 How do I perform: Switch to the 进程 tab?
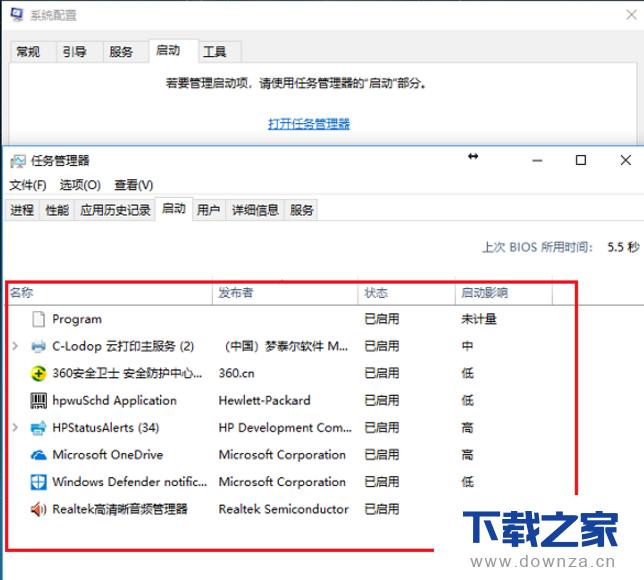pos(22,210)
